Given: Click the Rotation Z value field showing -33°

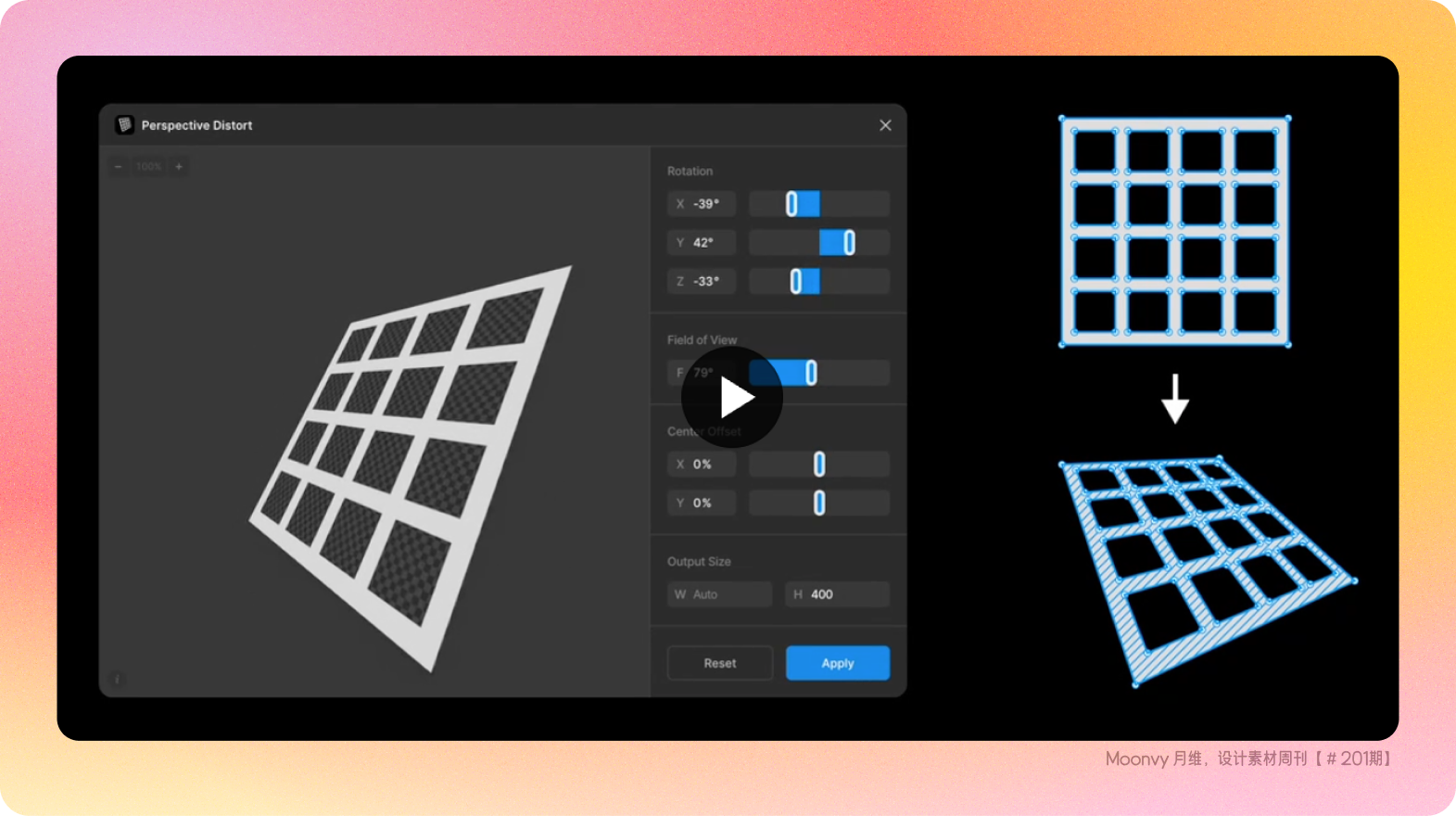Looking at the screenshot, I should pos(702,282).
